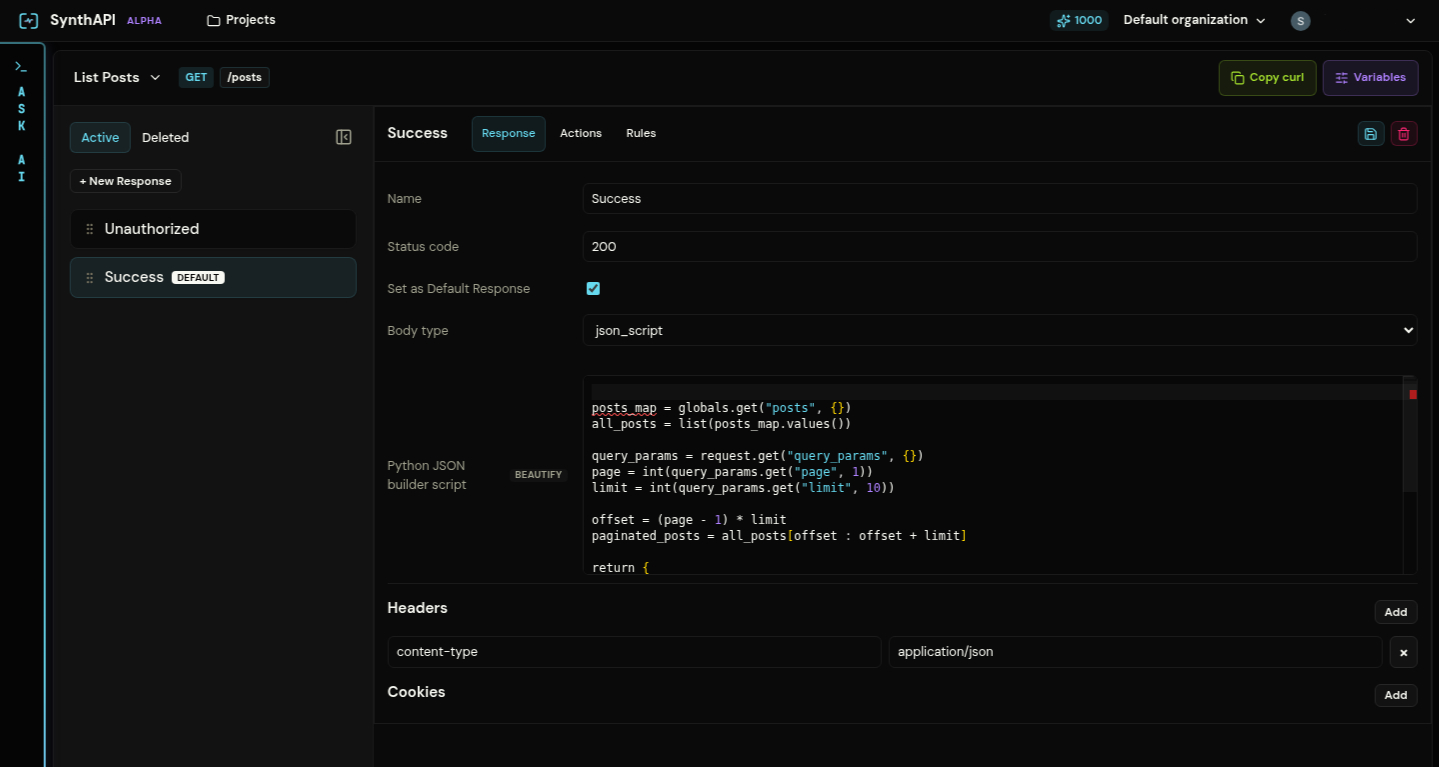Screen dimensions: 1439x767
Task: Collapse the responses sidebar panel
Action: click(344, 137)
